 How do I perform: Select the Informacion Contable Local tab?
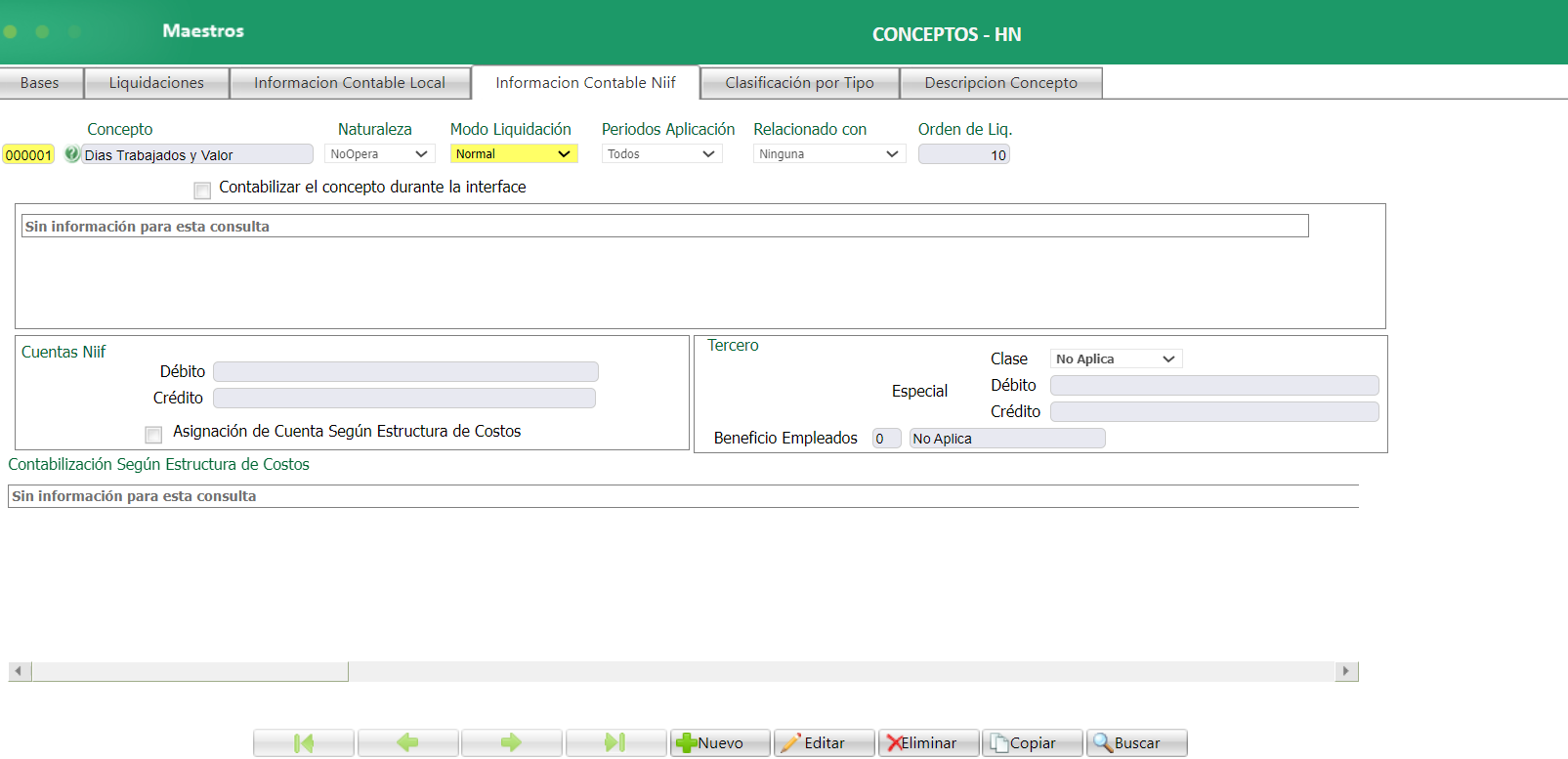(350, 83)
